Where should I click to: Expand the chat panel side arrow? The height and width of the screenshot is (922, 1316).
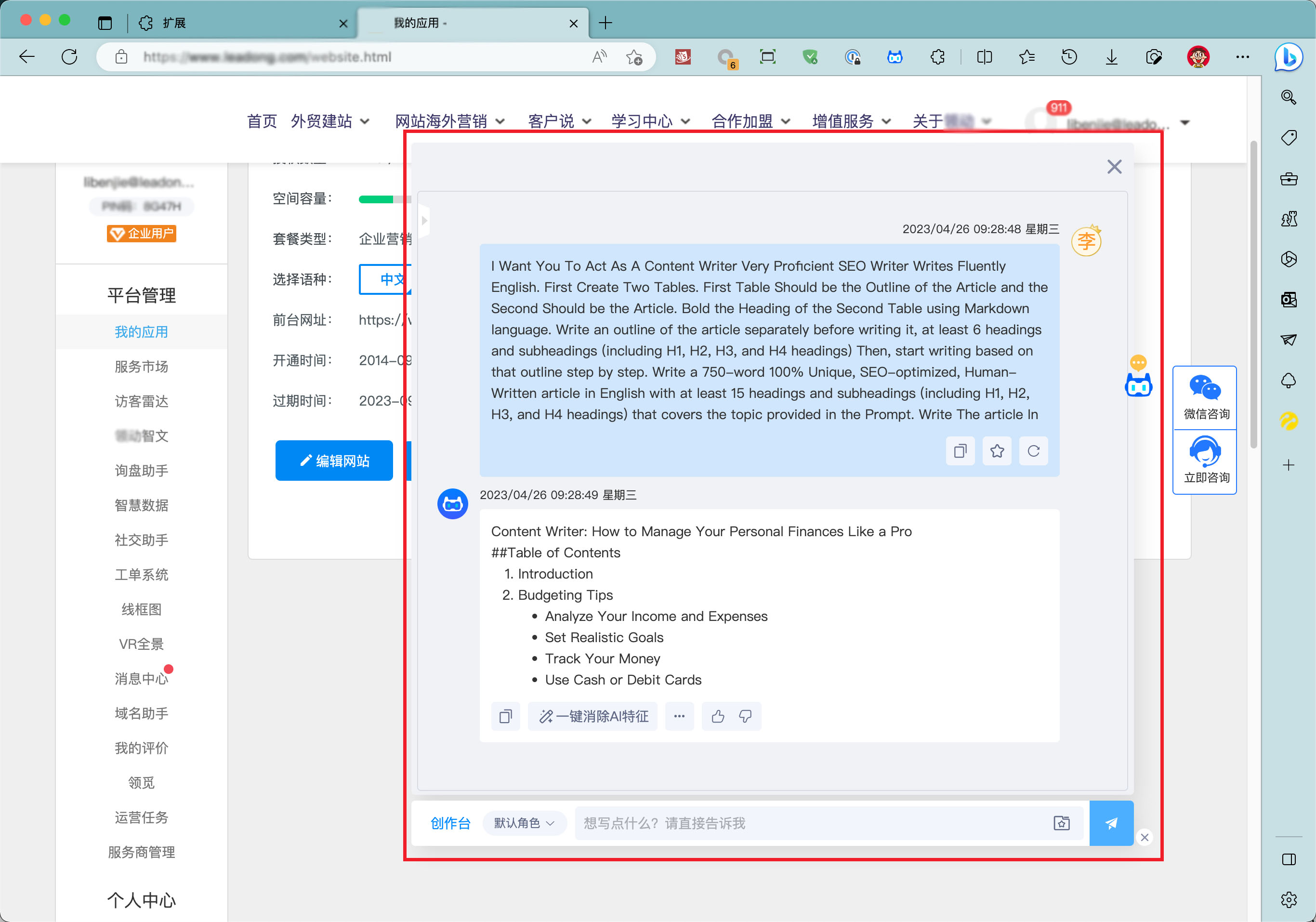424,220
